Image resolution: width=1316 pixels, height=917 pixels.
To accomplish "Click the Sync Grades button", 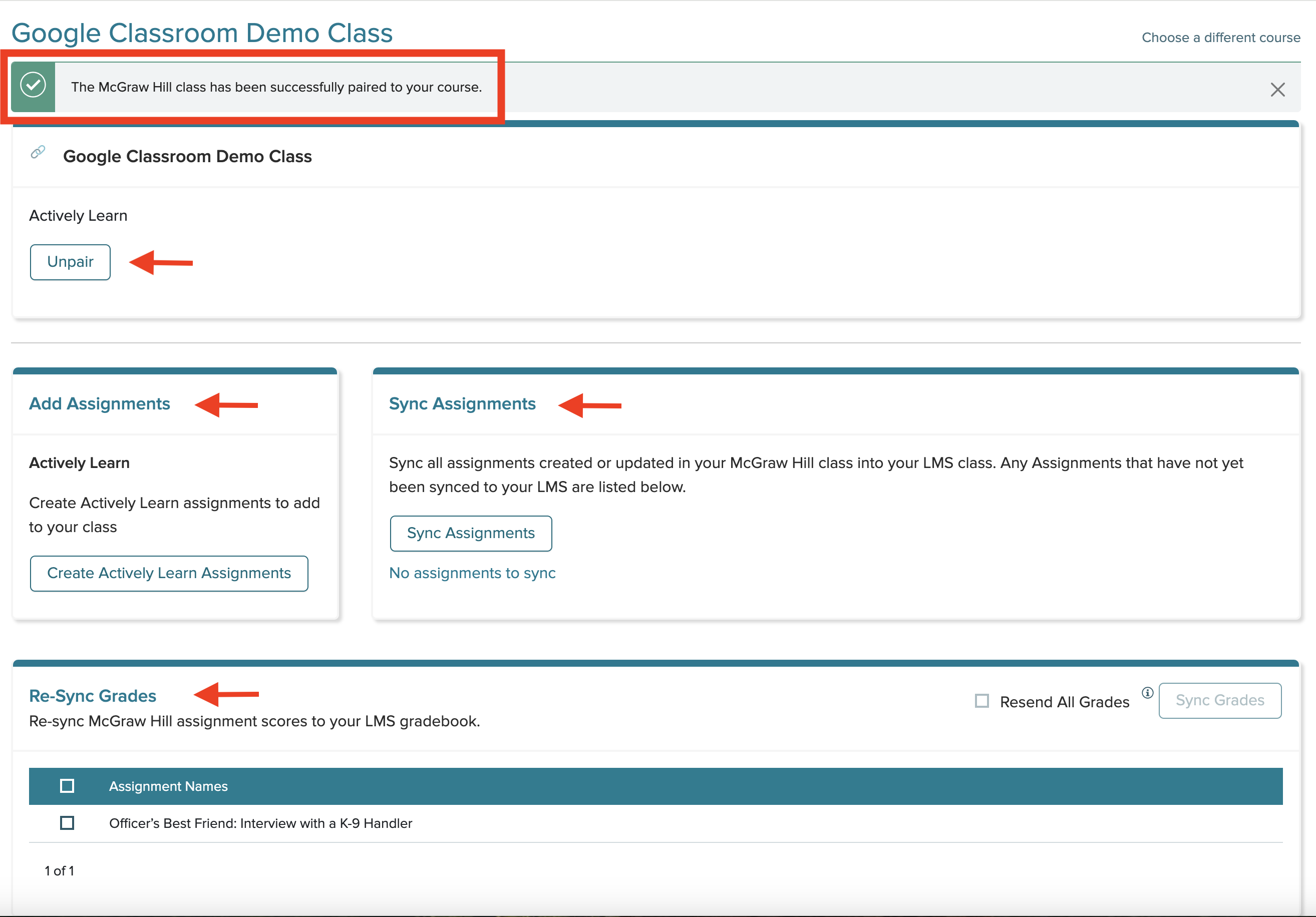I will click(1220, 700).
